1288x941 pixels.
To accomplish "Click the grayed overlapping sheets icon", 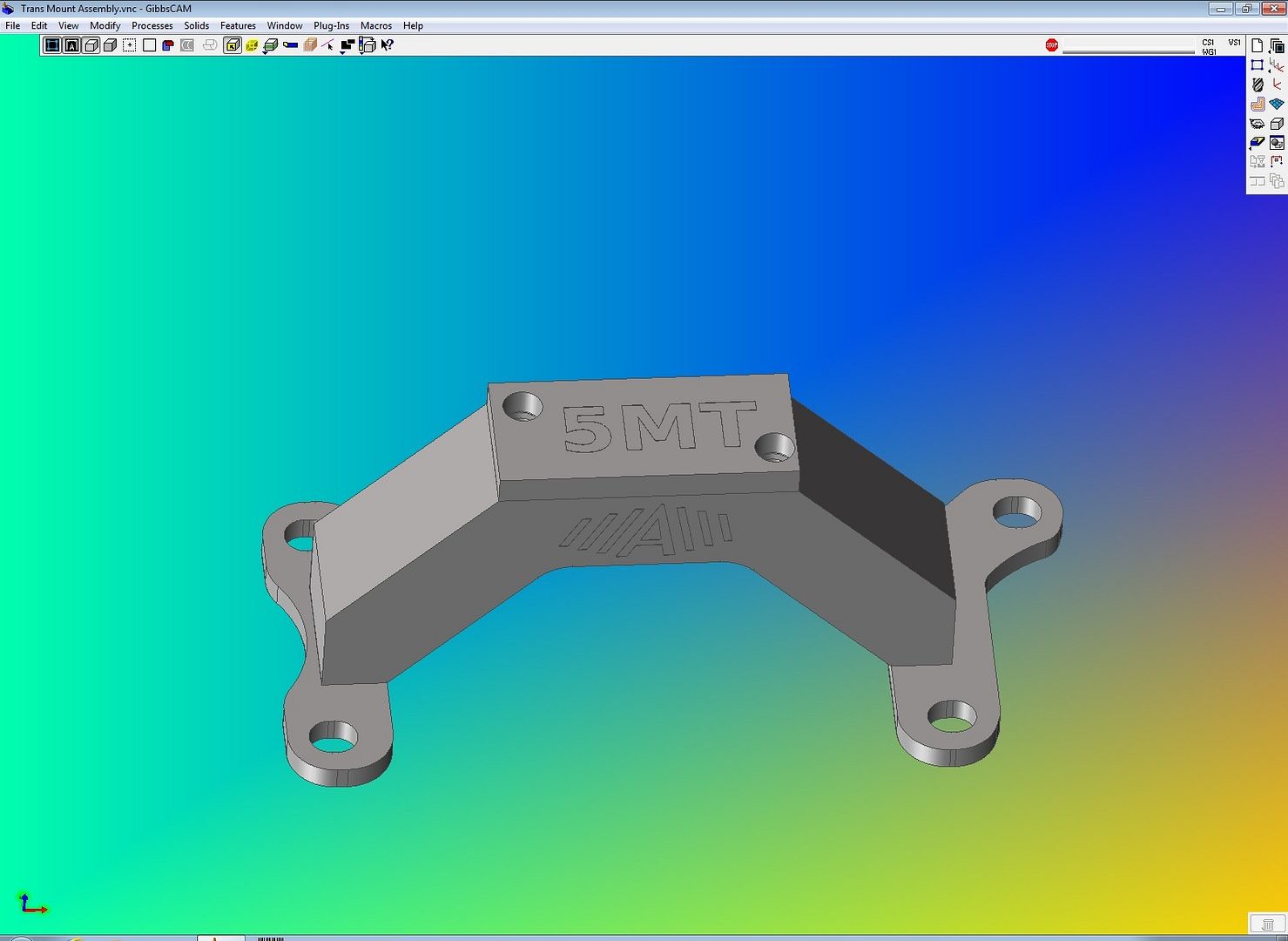I will 210,45.
